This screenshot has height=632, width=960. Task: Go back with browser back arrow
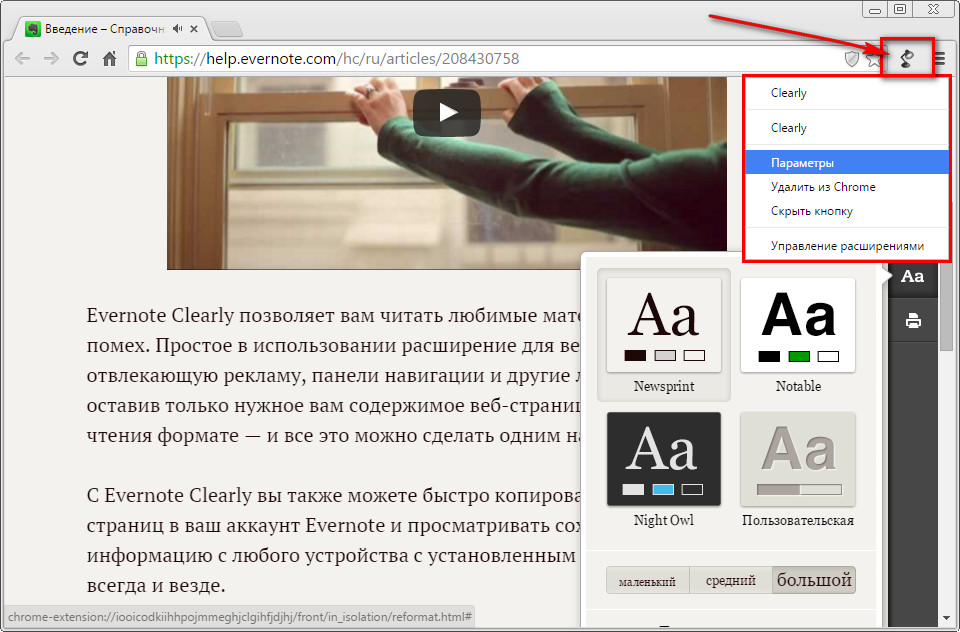23,59
